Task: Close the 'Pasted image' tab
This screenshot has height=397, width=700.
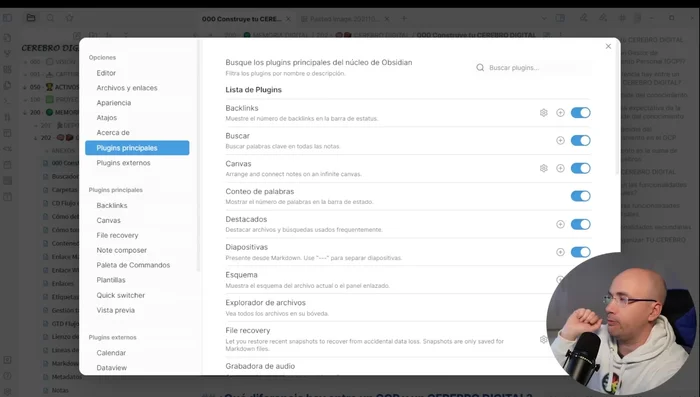Action: click(x=387, y=19)
